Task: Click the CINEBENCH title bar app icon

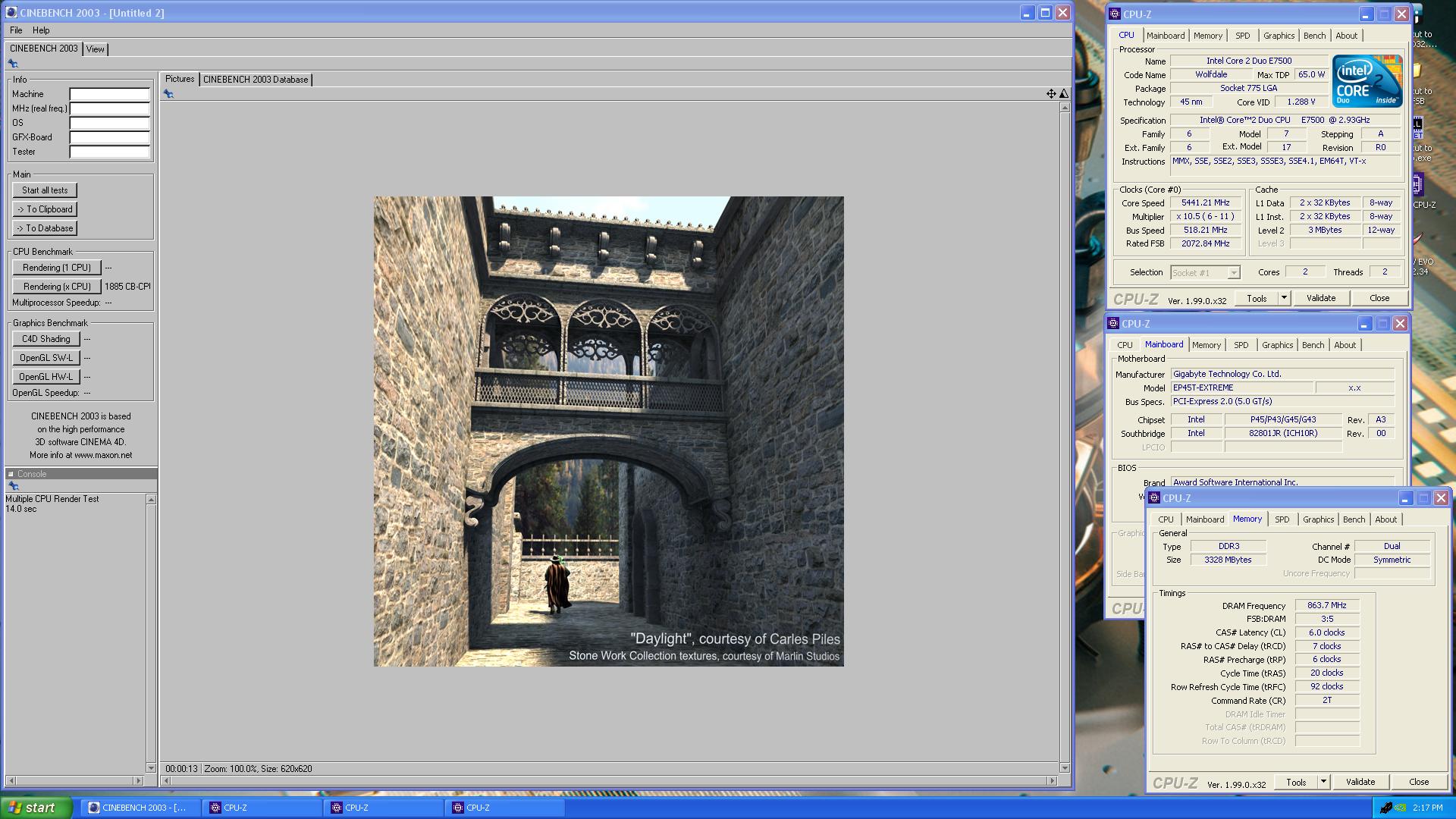Action: [x=11, y=13]
